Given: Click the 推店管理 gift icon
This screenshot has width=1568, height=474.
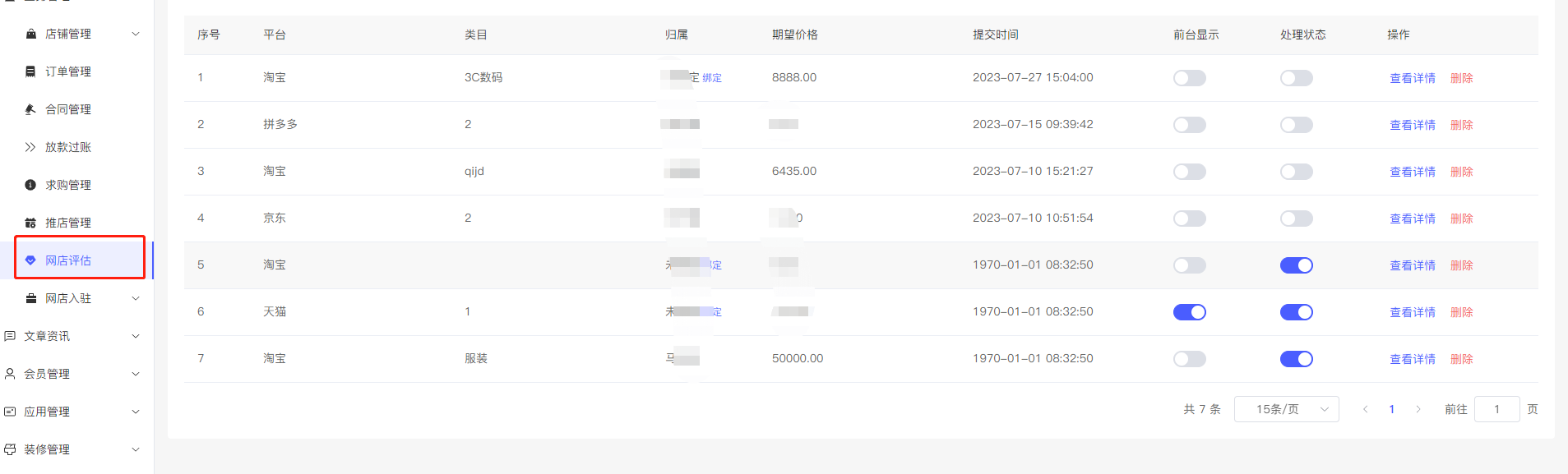Looking at the screenshot, I should point(31,223).
